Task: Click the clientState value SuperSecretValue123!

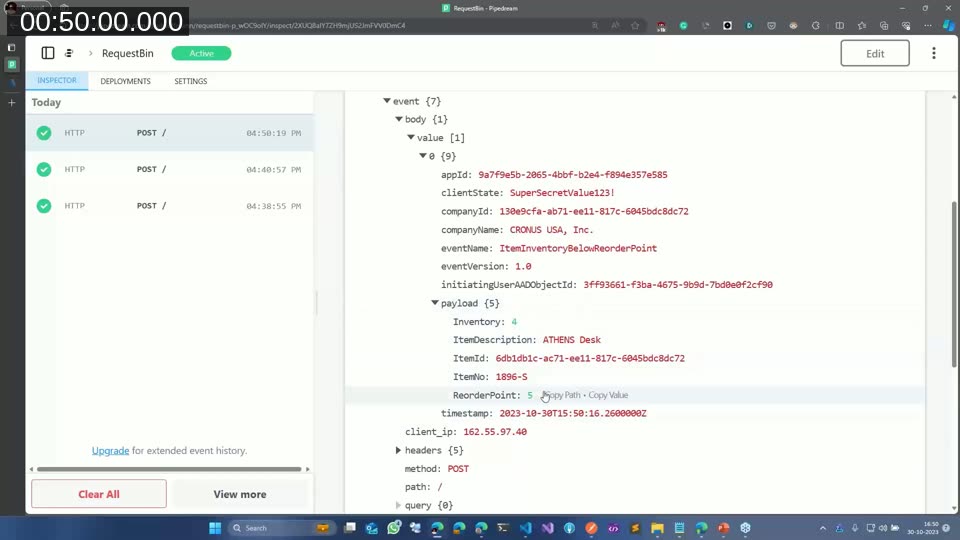Action: [x=562, y=193]
